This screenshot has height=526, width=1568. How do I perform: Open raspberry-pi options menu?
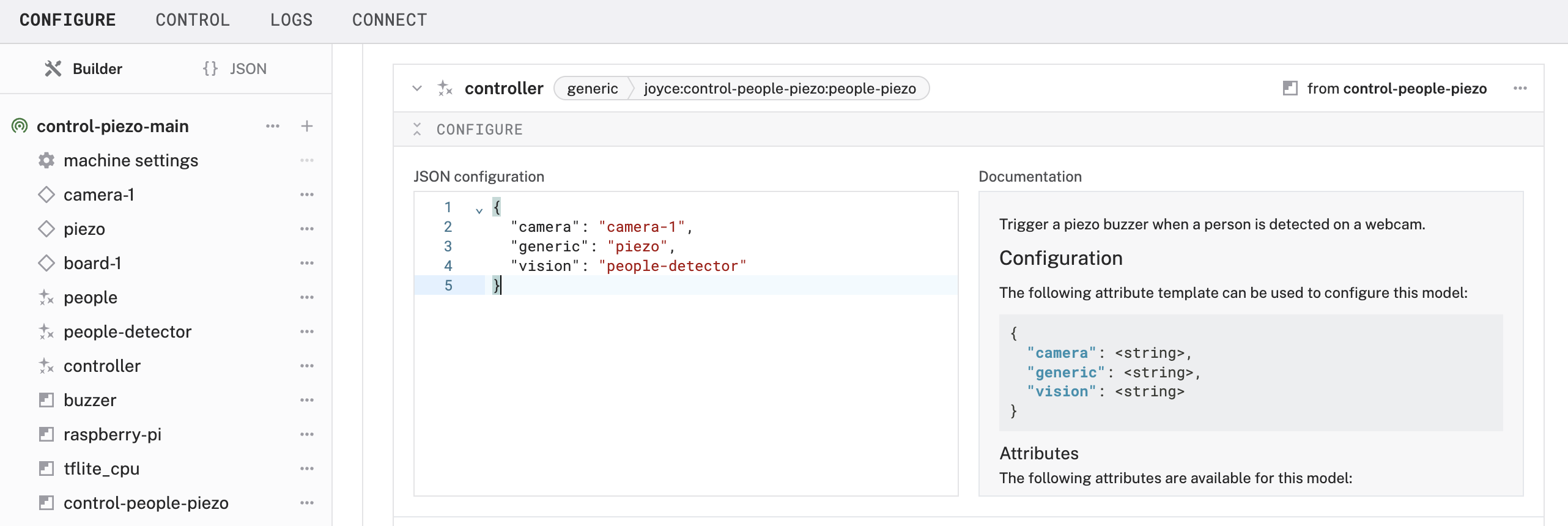click(x=307, y=434)
